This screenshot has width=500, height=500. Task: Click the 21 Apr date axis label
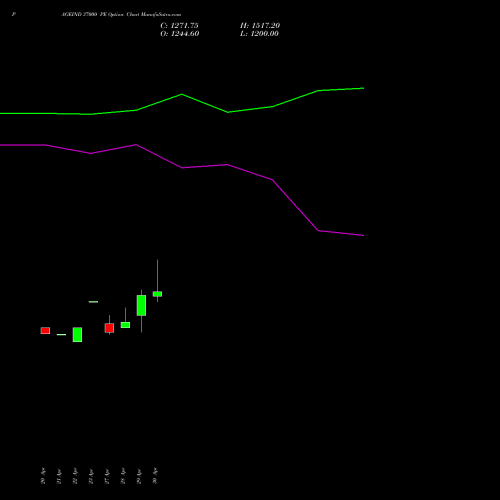point(59,476)
